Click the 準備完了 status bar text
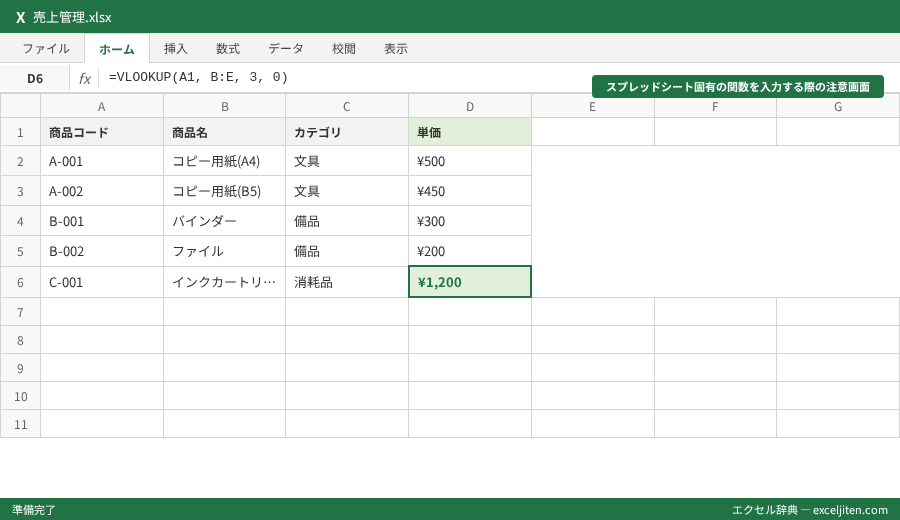 pos(34,510)
